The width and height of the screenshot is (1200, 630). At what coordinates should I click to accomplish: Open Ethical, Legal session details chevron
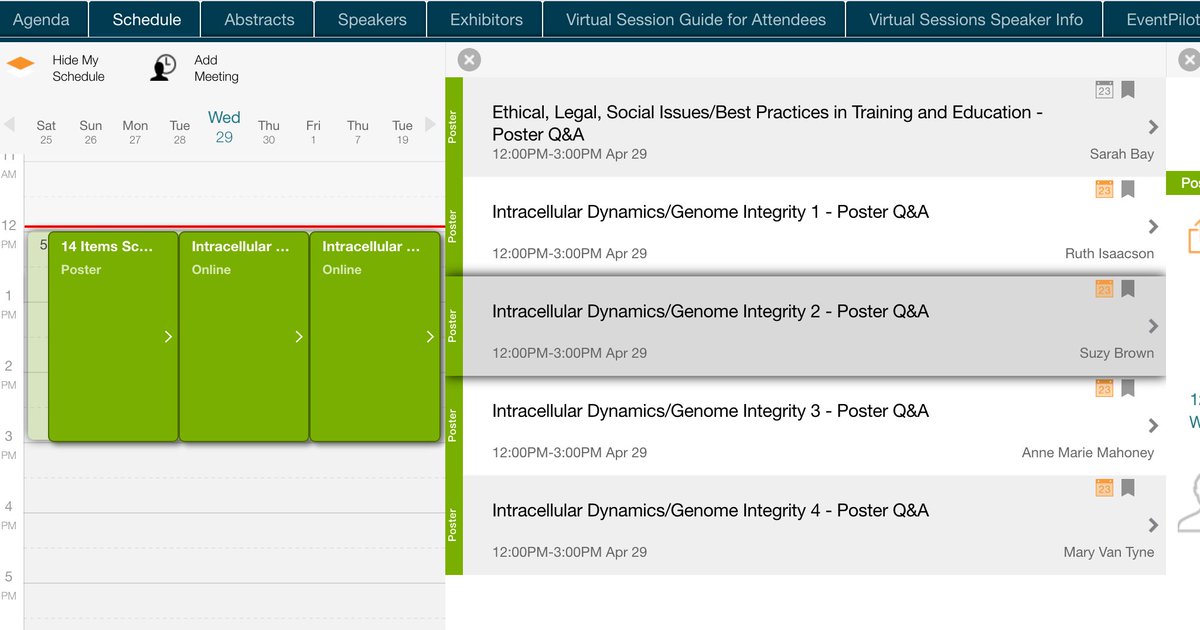(1153, 127)
